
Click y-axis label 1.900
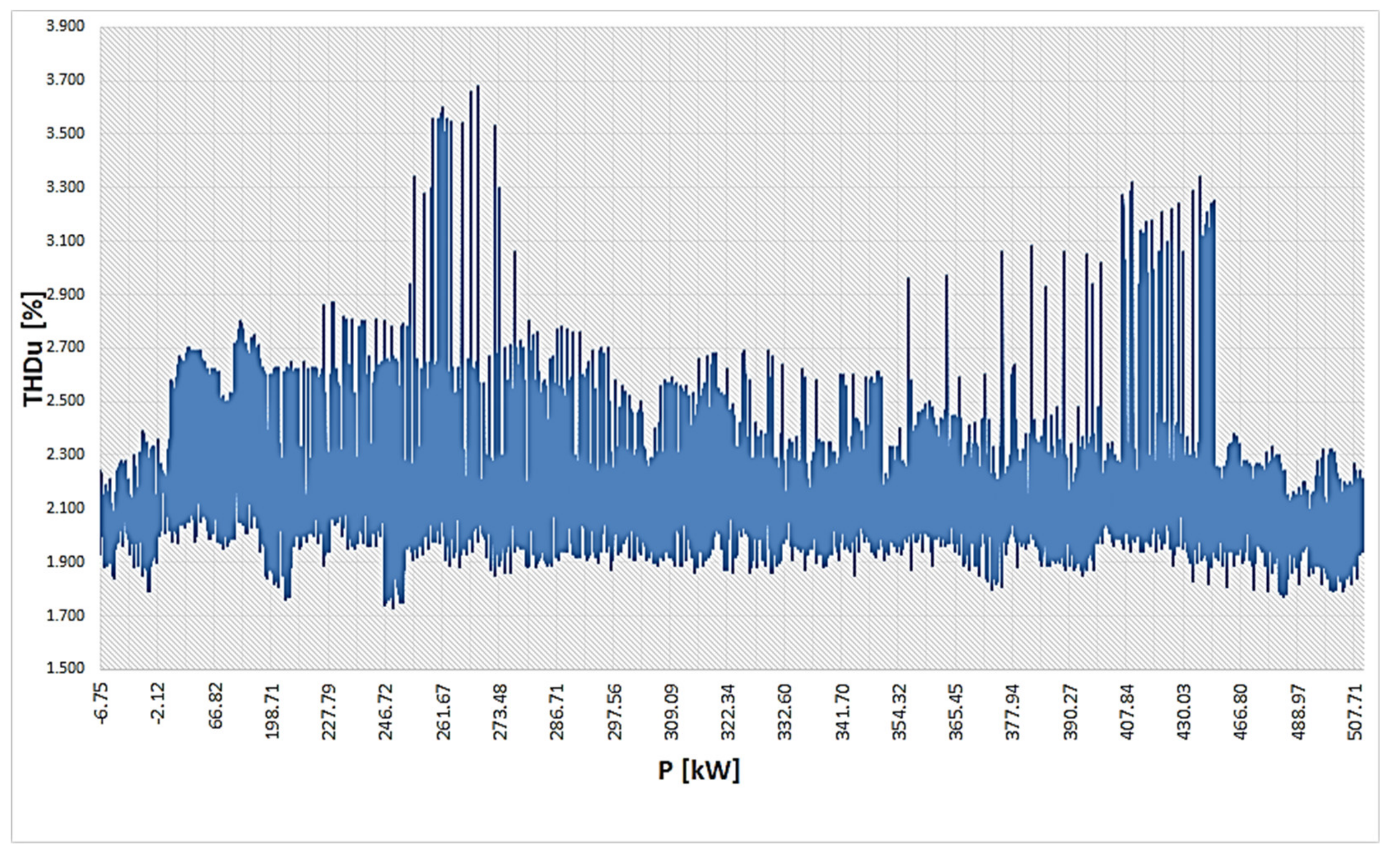pos(66,561)
